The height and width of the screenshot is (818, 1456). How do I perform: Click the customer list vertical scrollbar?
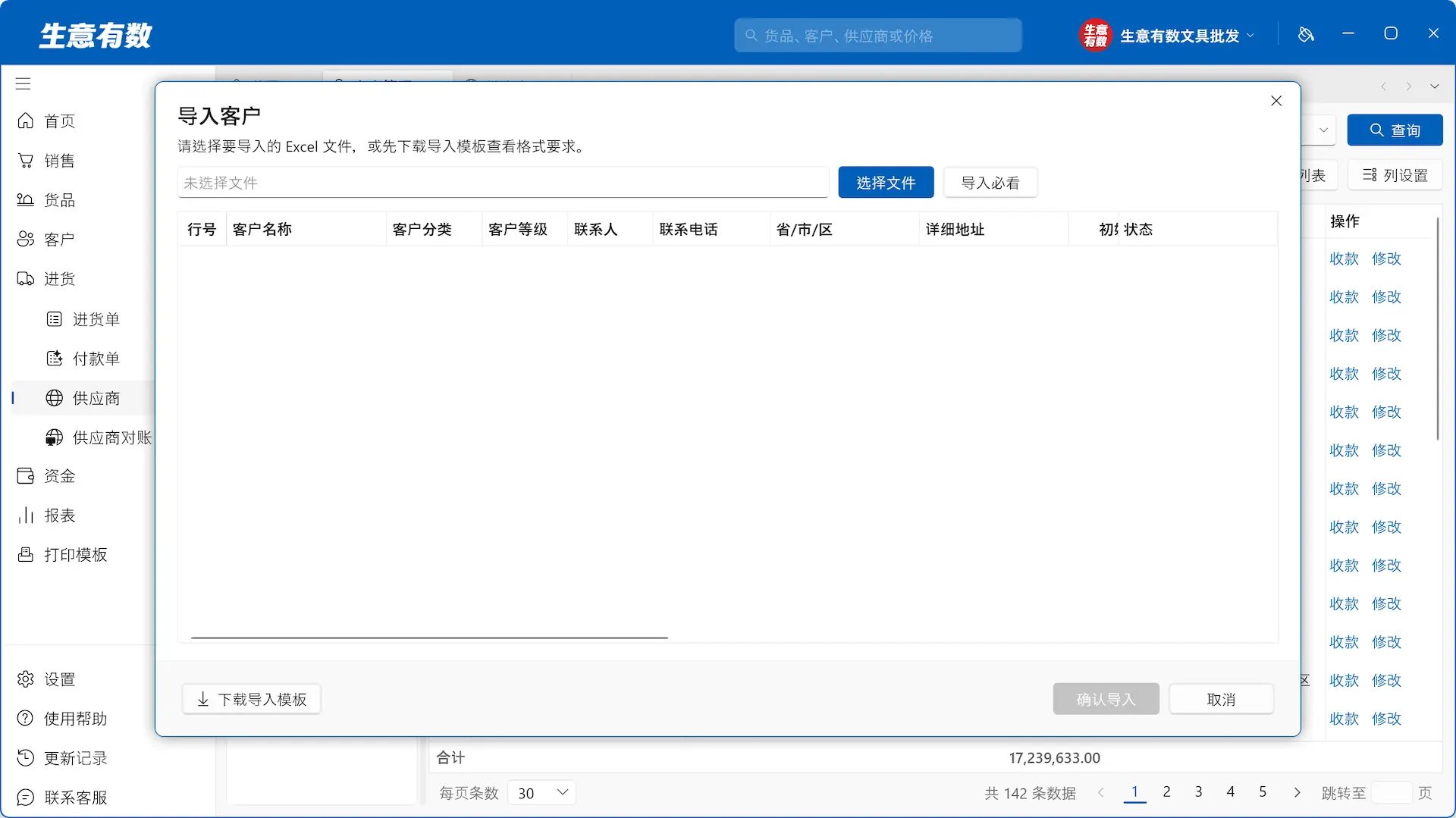tap(1437, 329)
